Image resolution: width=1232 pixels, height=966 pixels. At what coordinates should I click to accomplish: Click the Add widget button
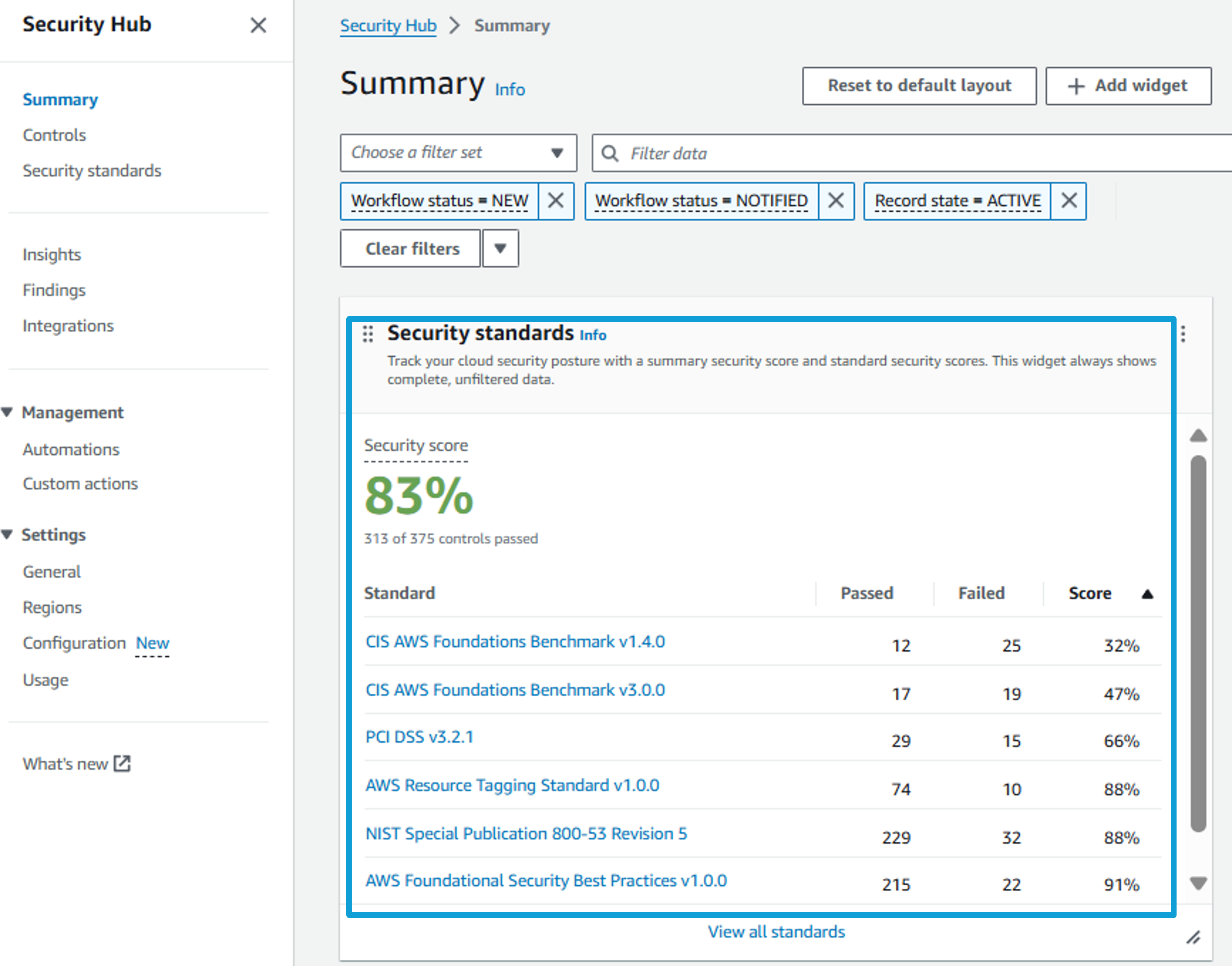click(1129, 86)
